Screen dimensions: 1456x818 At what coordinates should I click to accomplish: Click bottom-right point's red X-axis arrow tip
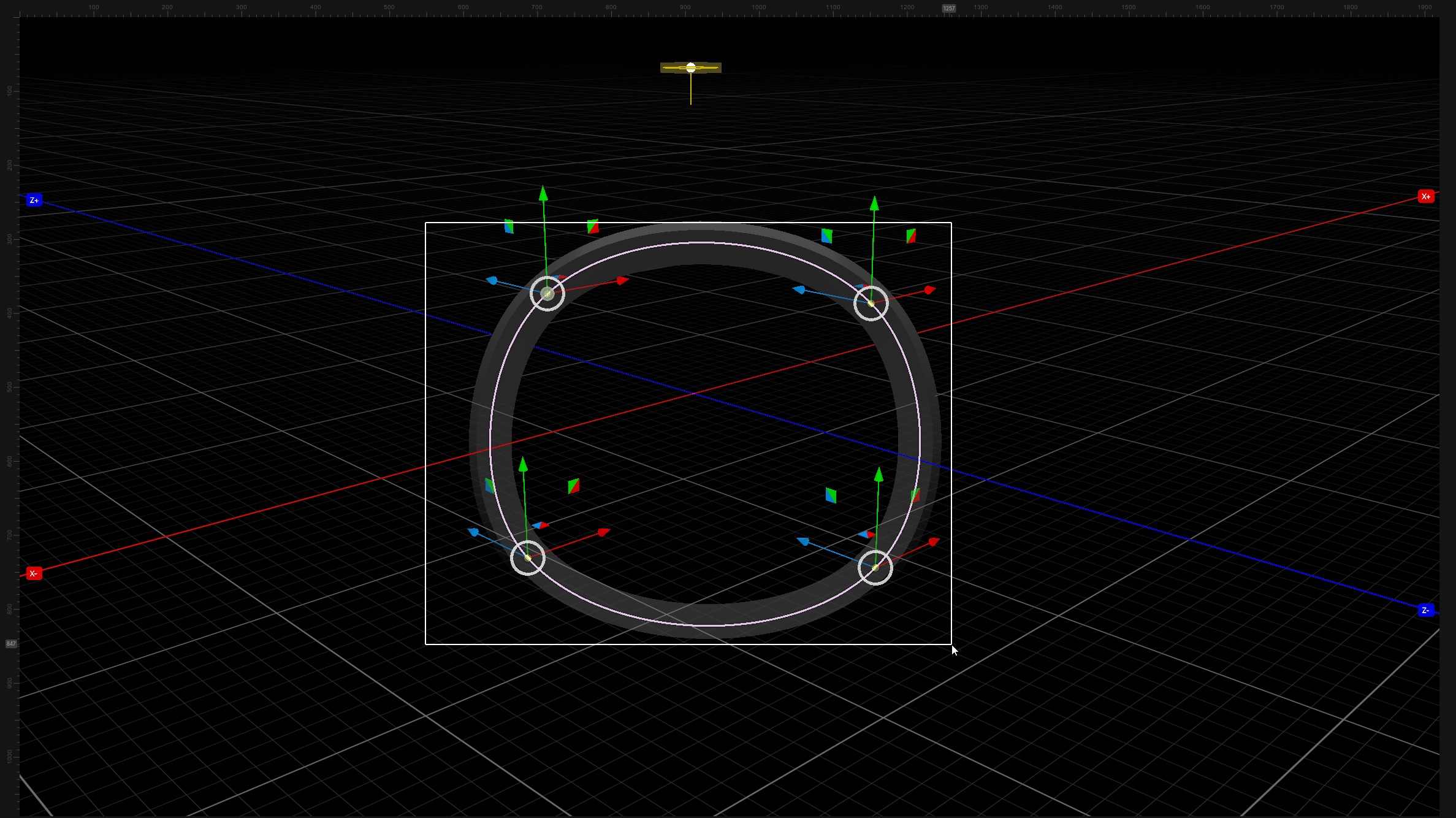pos(934,542)
